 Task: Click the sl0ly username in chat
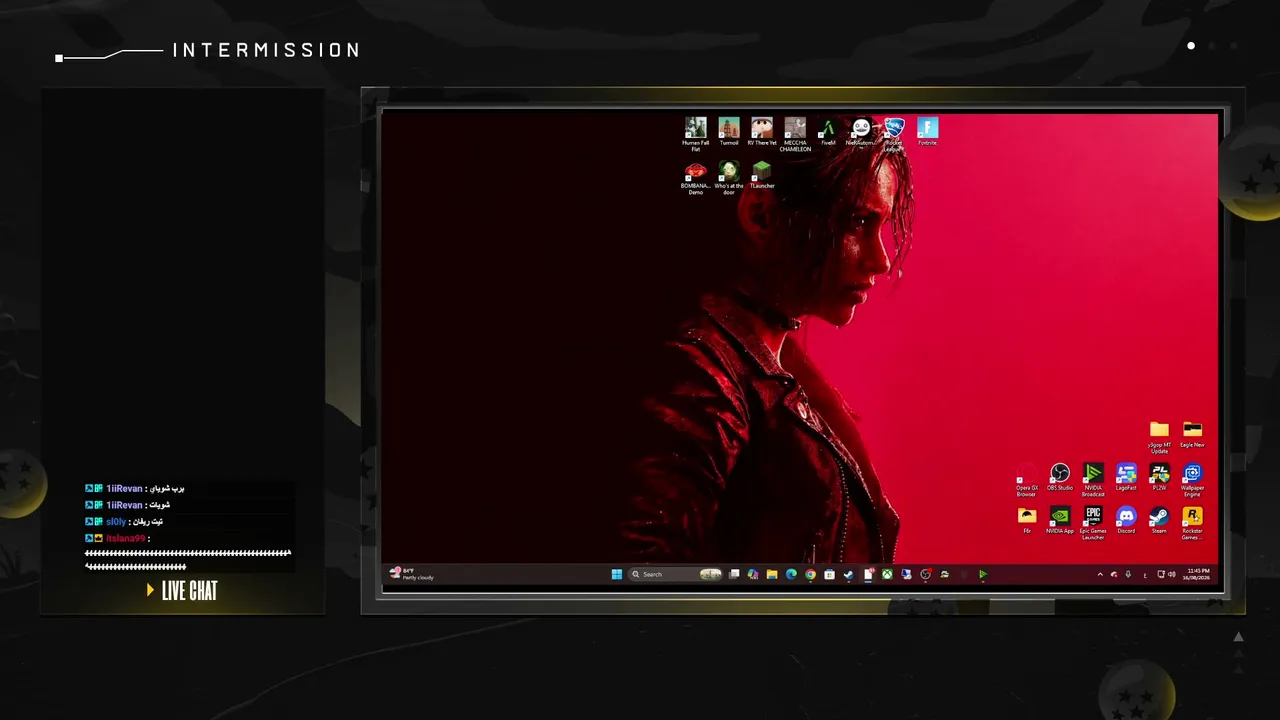pos(116,522)
